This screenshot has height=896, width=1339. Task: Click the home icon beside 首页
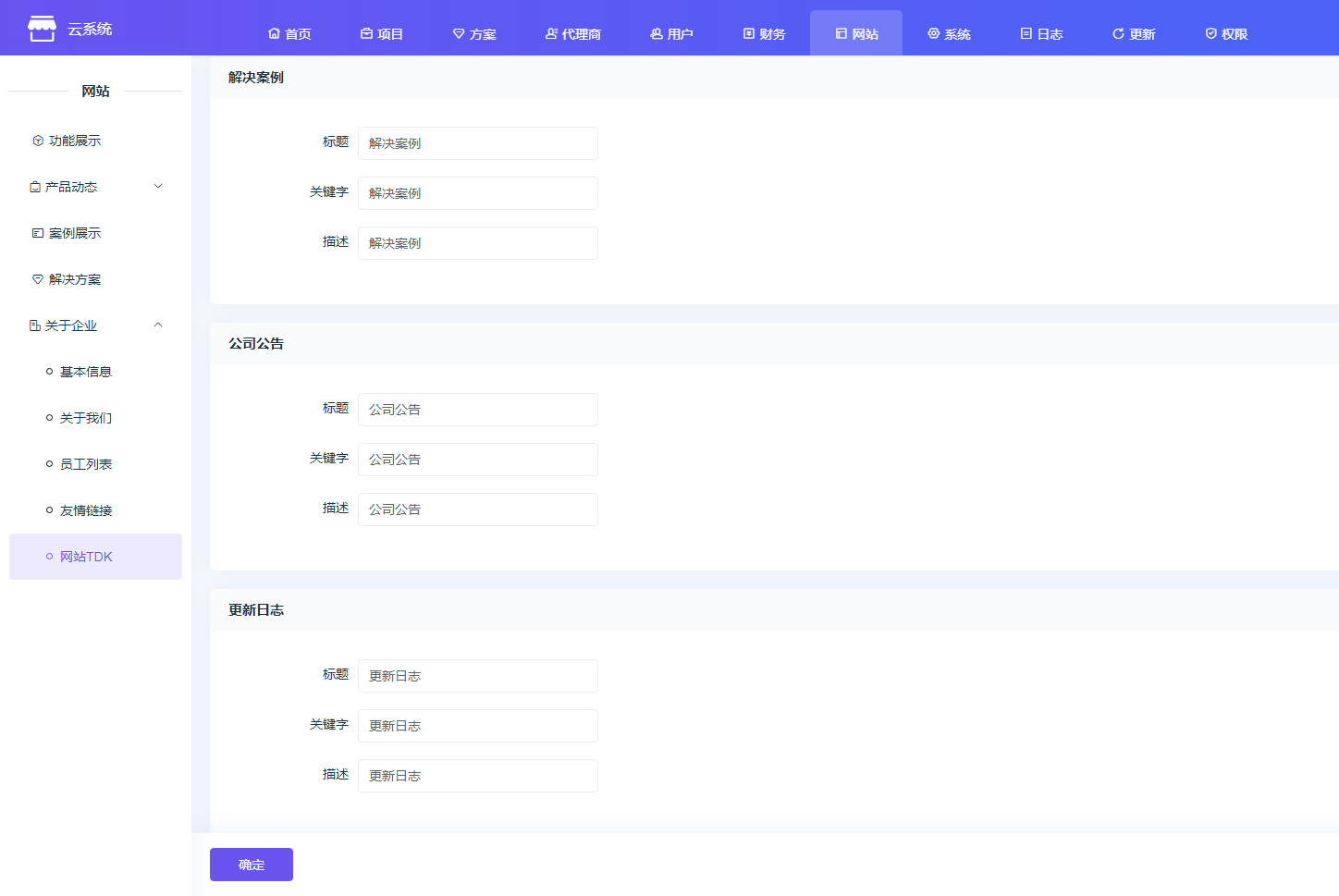[x=274, y=33]
